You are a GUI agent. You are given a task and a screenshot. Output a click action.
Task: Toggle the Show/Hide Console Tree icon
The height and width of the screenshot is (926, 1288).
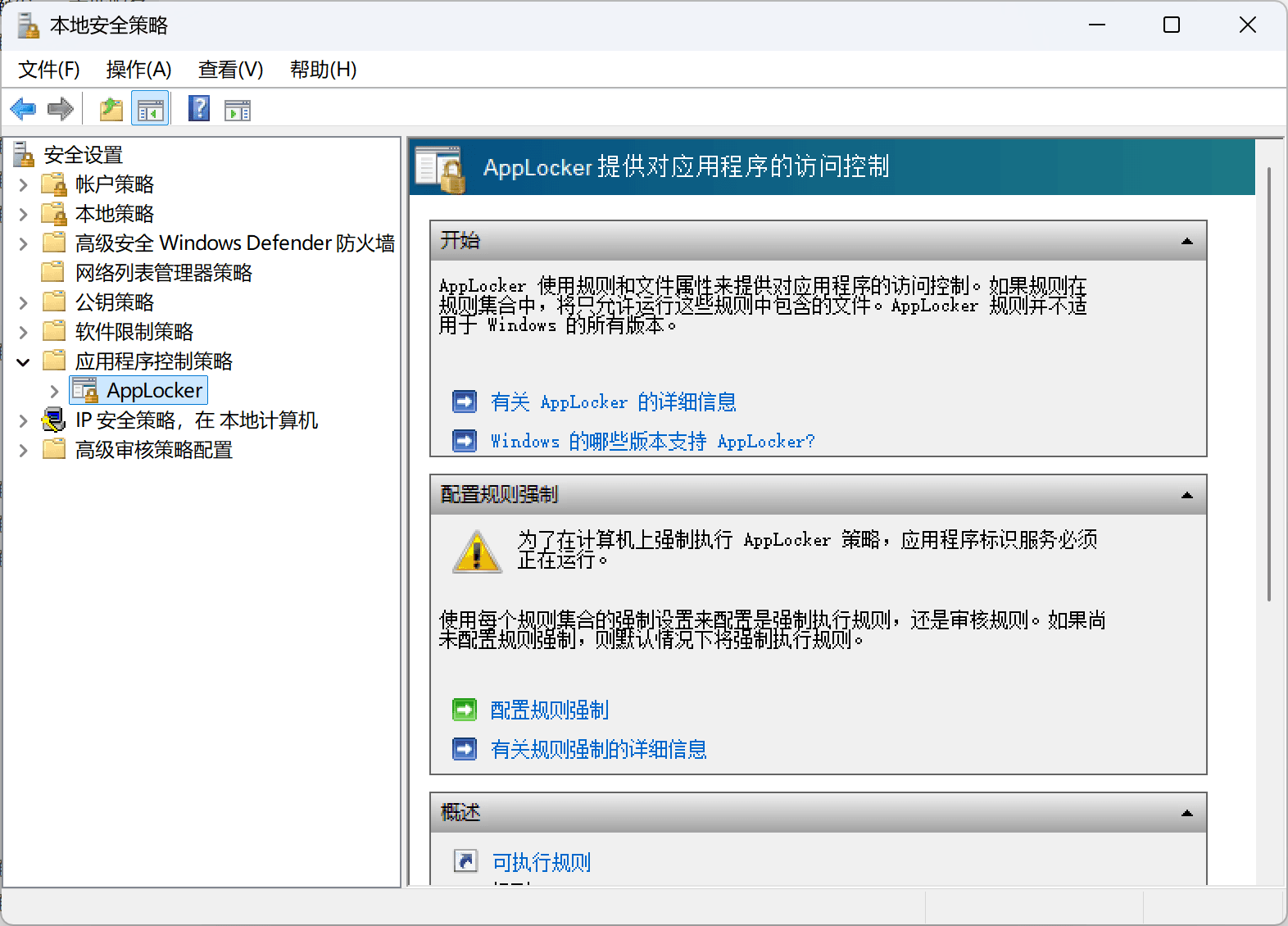150,109
